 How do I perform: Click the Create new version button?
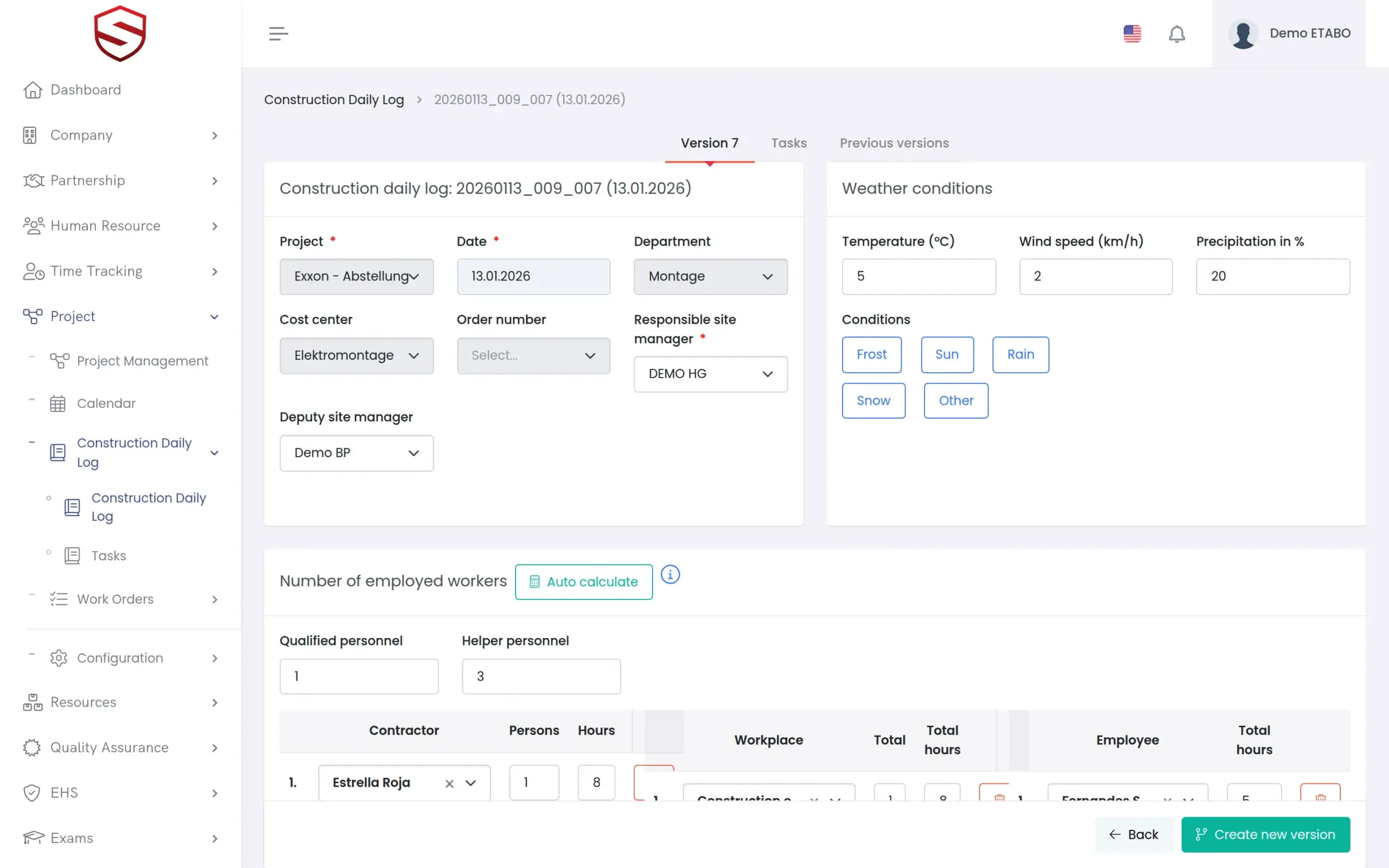pyautogui.click(x=1265, y=834)
